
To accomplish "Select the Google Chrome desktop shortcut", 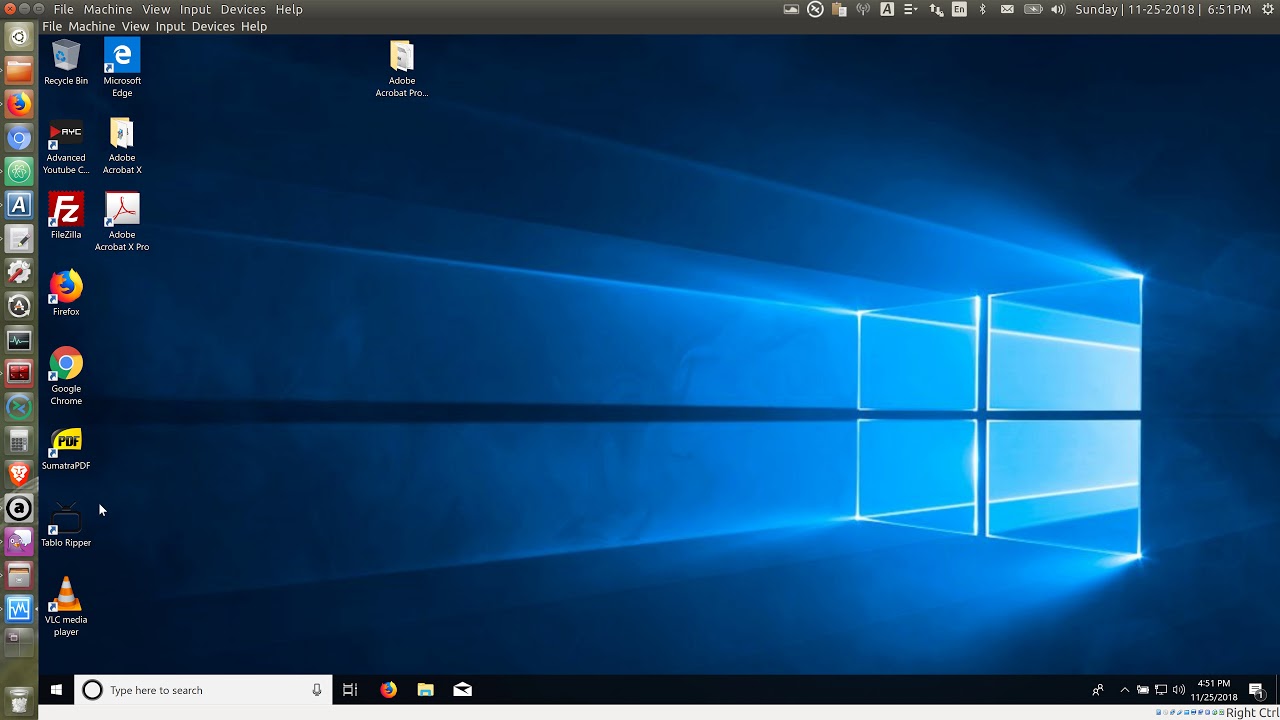I will point(66,376).
